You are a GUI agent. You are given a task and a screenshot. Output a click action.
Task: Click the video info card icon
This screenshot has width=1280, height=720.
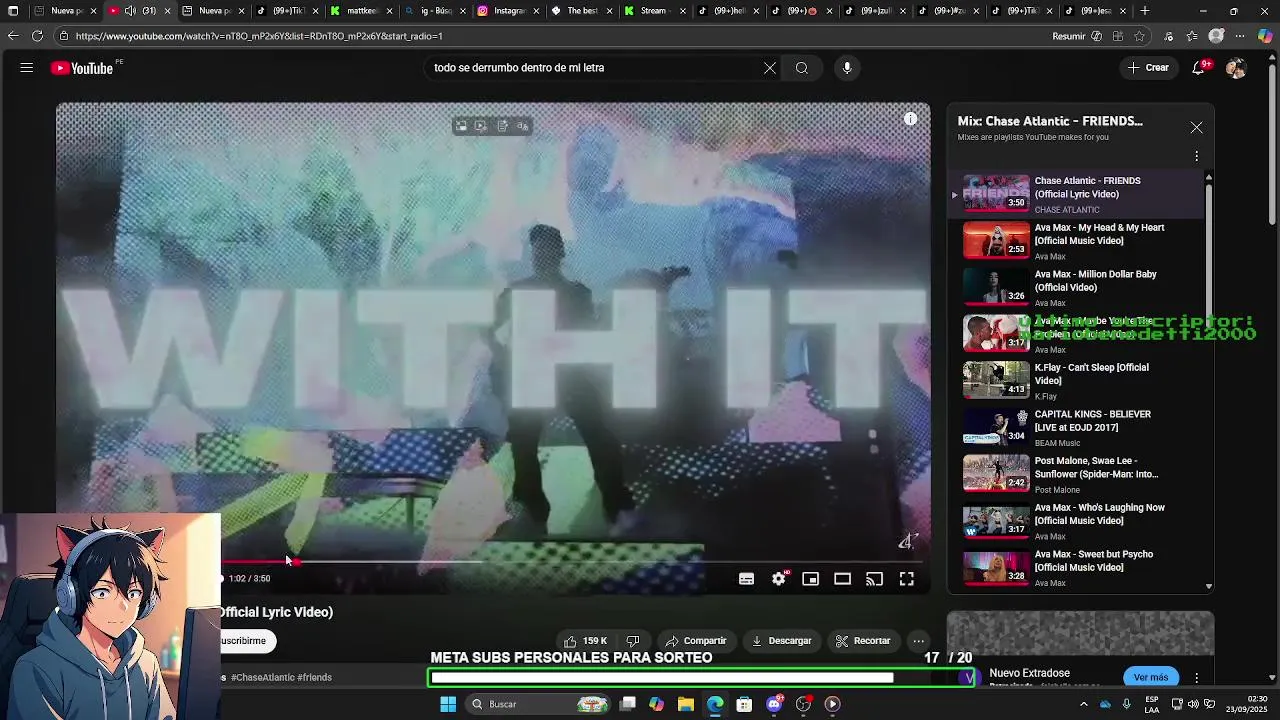tap(911, 119)
